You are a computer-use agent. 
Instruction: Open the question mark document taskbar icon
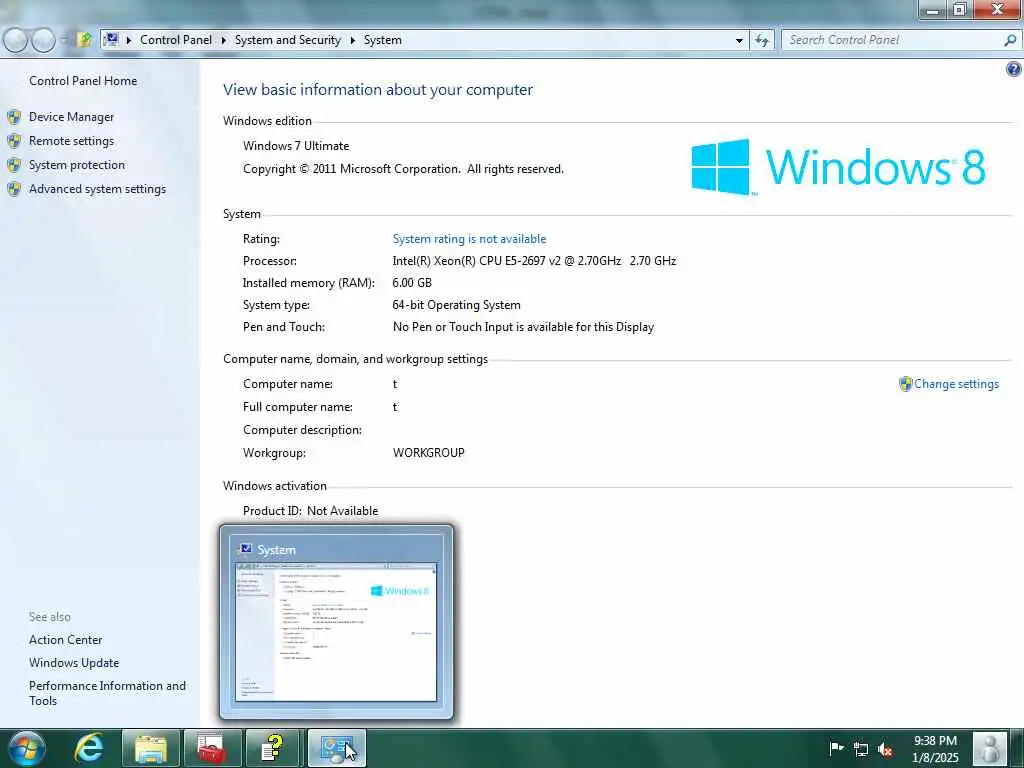(274, 748)
